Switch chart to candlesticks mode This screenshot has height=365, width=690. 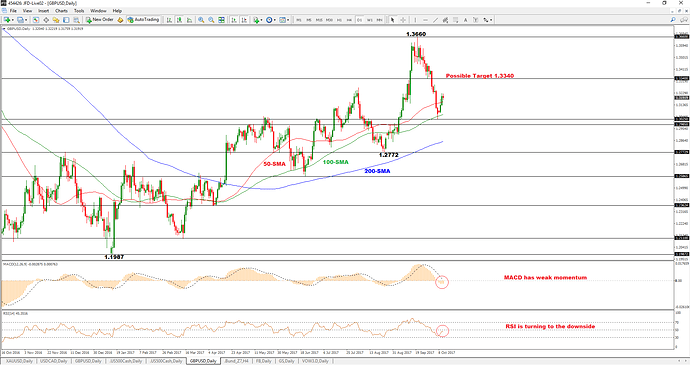point(179,20)
